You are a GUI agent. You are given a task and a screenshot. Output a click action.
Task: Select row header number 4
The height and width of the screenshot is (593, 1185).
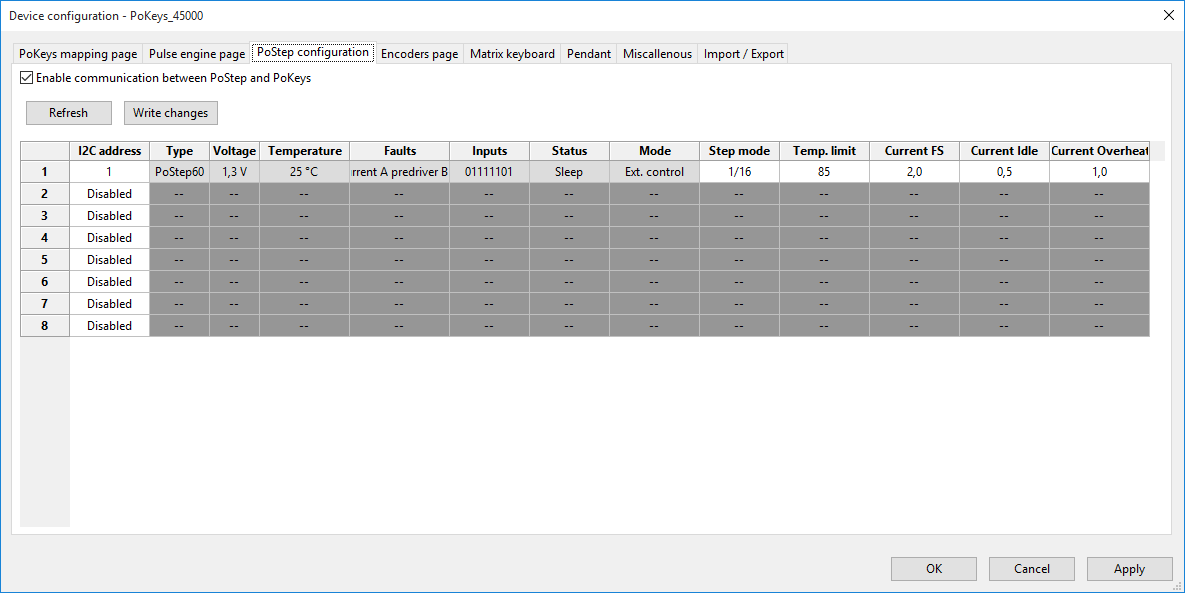point(45,238)
